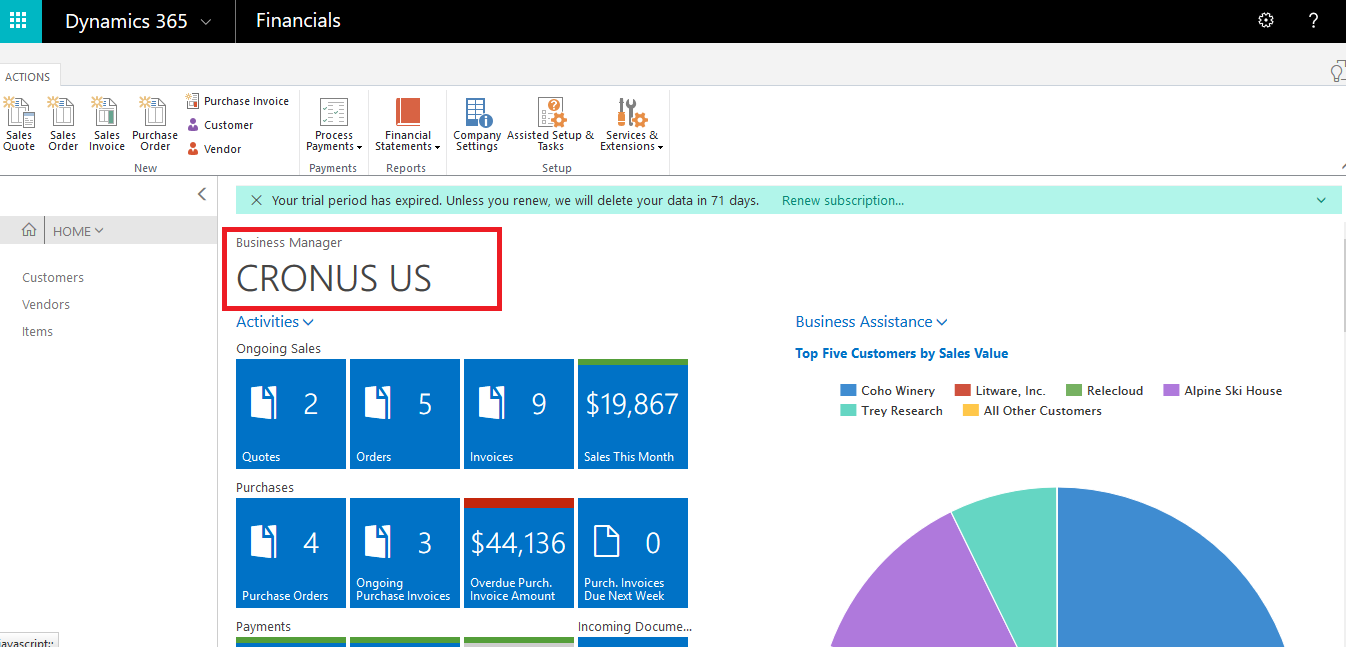Click the Purchases heading

pyautogui.click(x=265, y=488)
